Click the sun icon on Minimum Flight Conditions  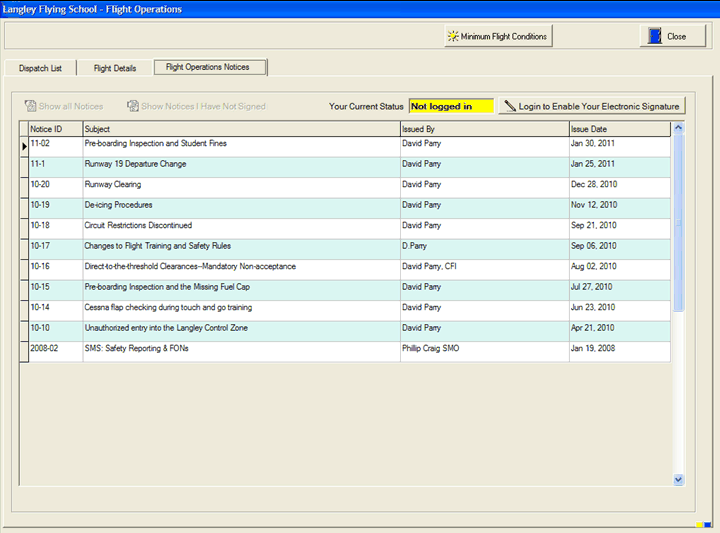[453, 37]
